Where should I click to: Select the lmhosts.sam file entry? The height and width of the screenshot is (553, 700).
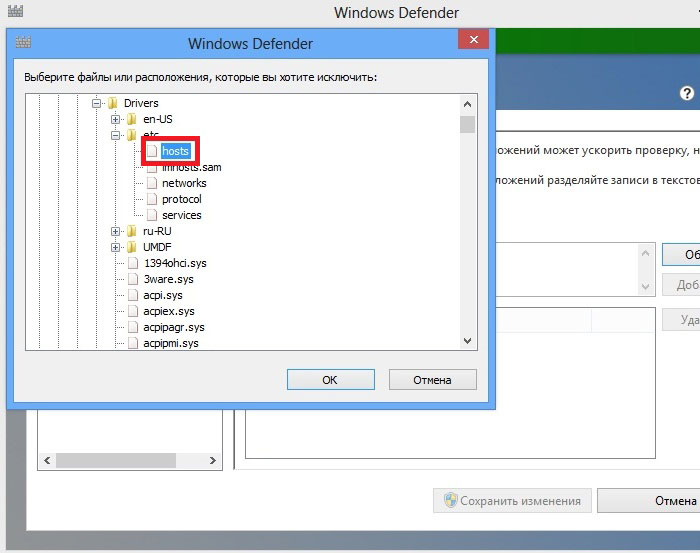click(192, 167)
